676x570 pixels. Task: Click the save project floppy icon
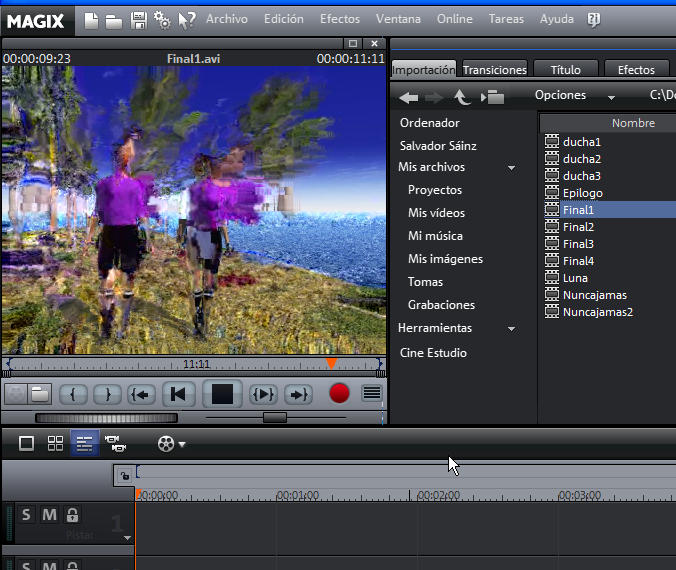point(139,19)
